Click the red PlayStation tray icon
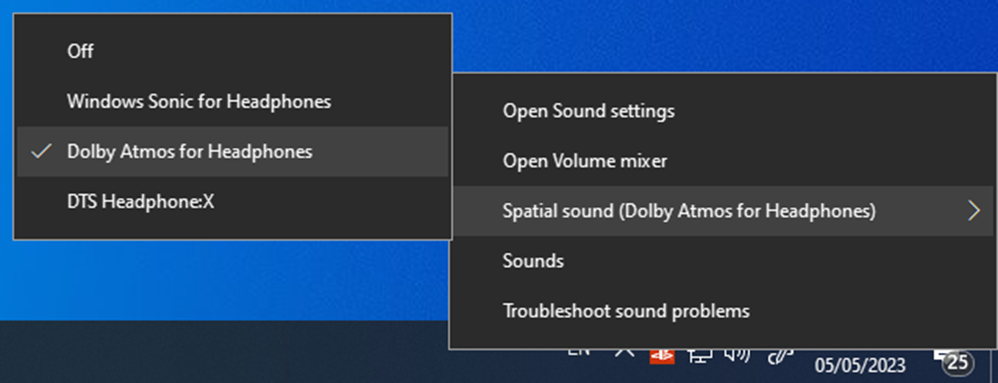998x383 pixels. pos(662,356)
